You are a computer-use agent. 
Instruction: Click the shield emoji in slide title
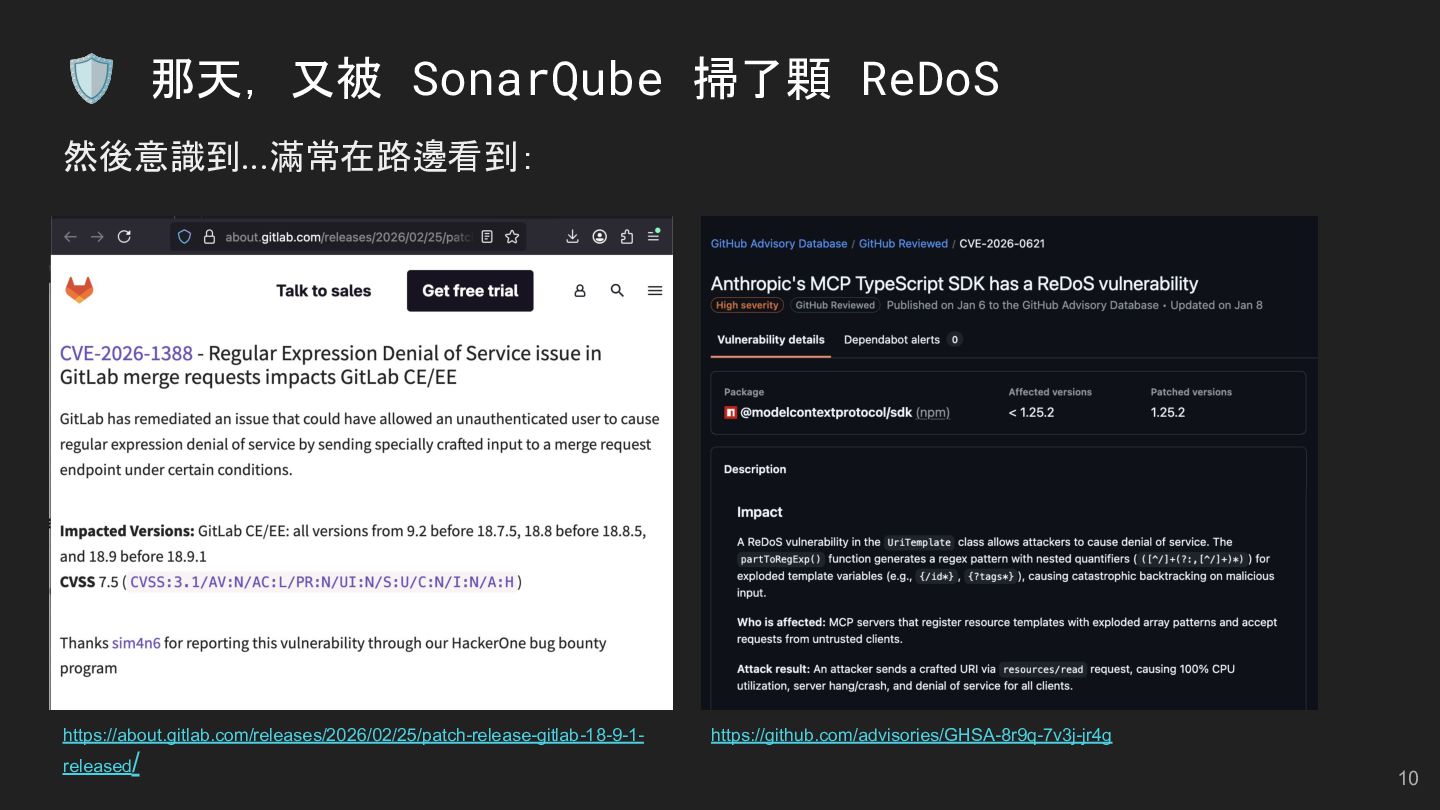(91, 79)
